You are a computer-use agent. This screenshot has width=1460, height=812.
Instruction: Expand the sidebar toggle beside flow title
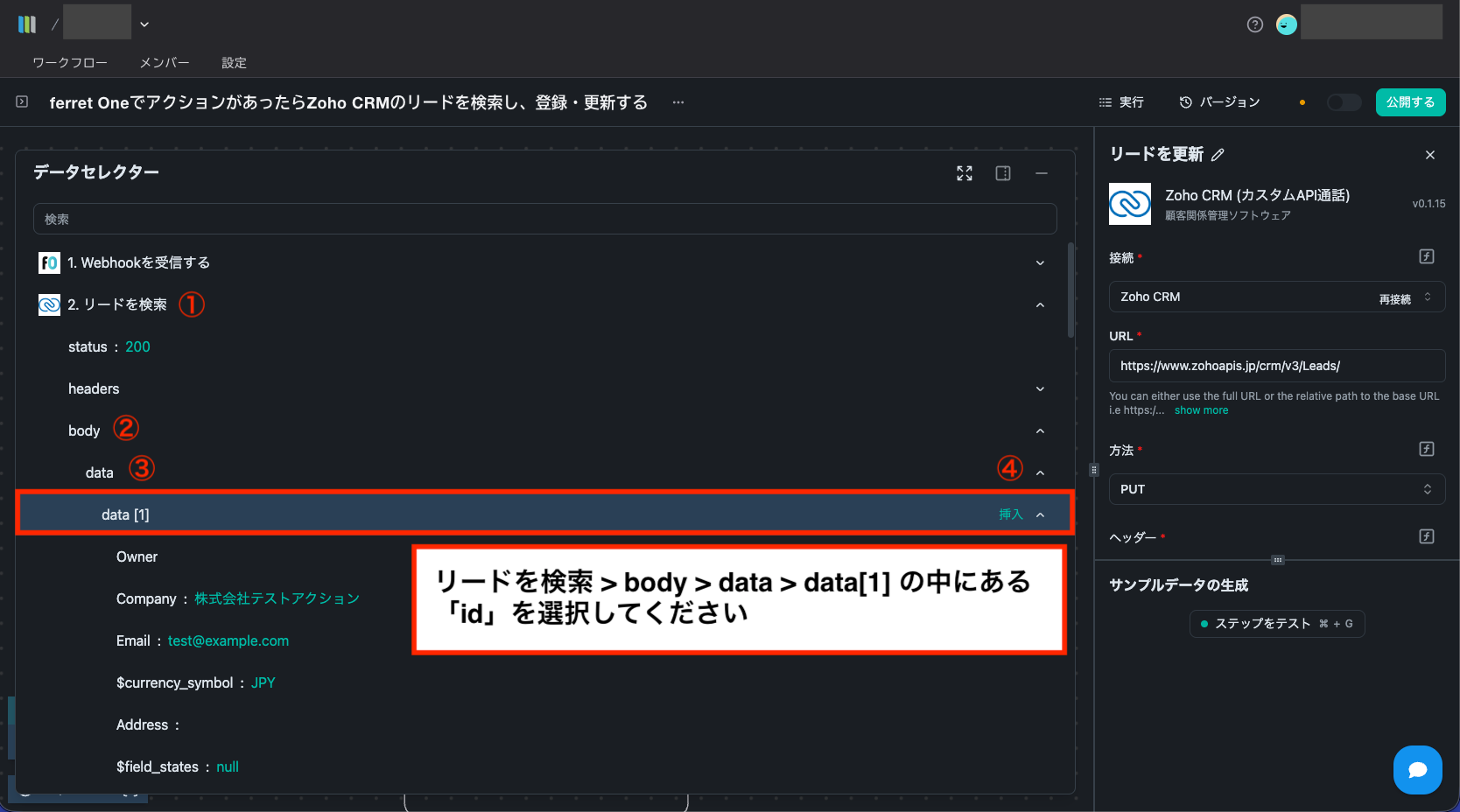point(22,102)
